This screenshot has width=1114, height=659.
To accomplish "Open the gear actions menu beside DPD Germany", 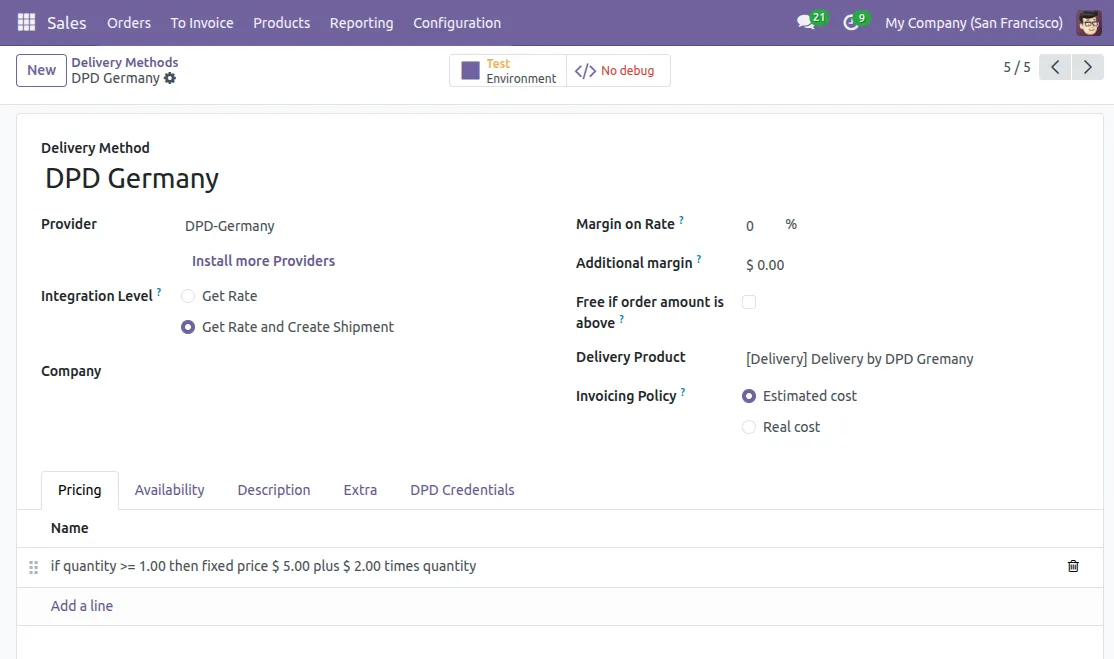I will coord(170,78).
